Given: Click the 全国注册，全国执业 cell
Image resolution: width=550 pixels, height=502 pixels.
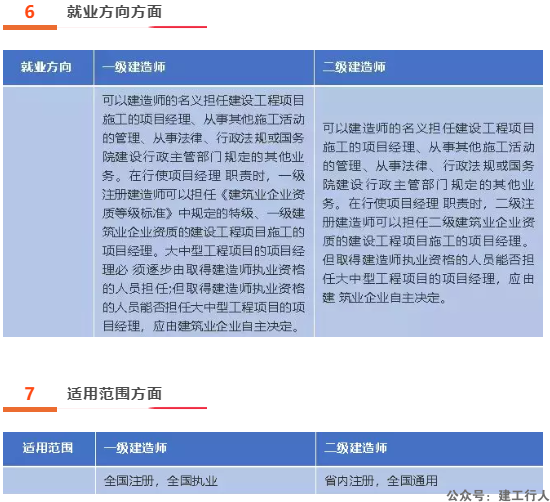Looking at the screenshot, I should pyautogui.click(x=161, y=481).
